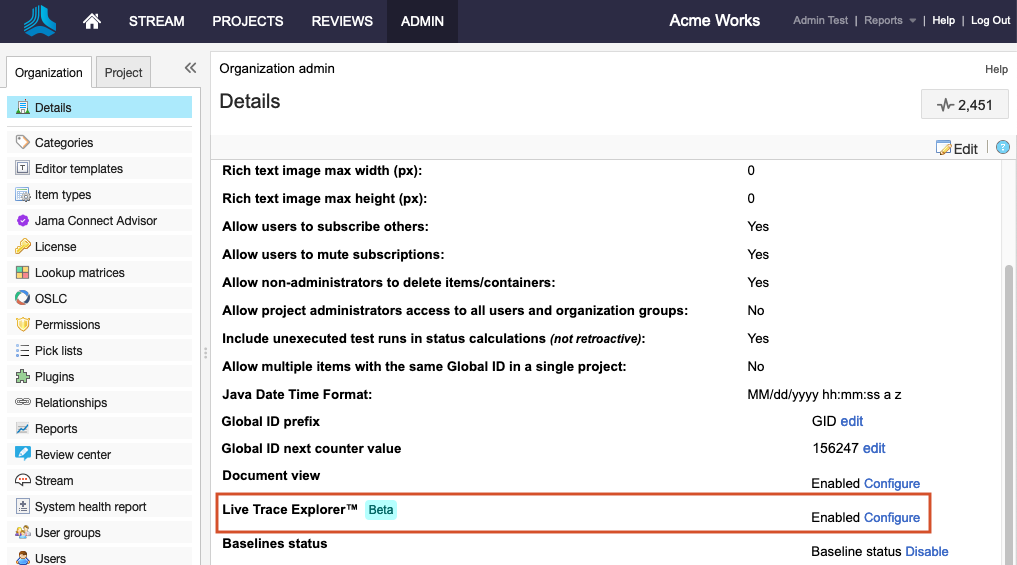Click the Stream speech-bubble icon
The width and height of the screenshot is (1017, 565).
(23, 480)
